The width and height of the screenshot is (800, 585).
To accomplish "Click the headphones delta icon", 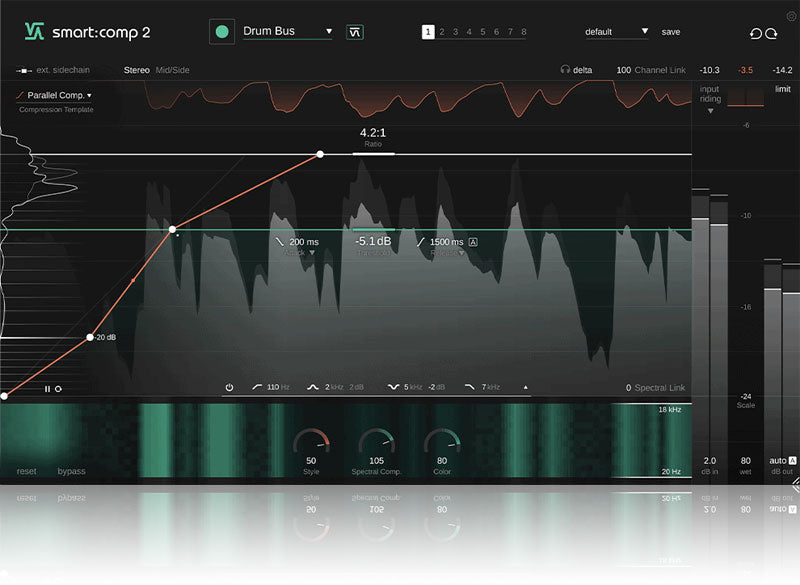I will point(565,69).
